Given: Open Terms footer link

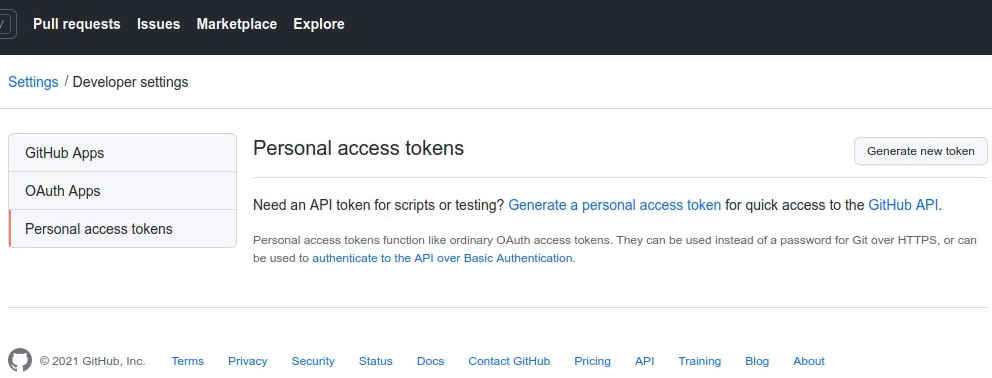Looking at the screenshot, I should coord(187,361).
